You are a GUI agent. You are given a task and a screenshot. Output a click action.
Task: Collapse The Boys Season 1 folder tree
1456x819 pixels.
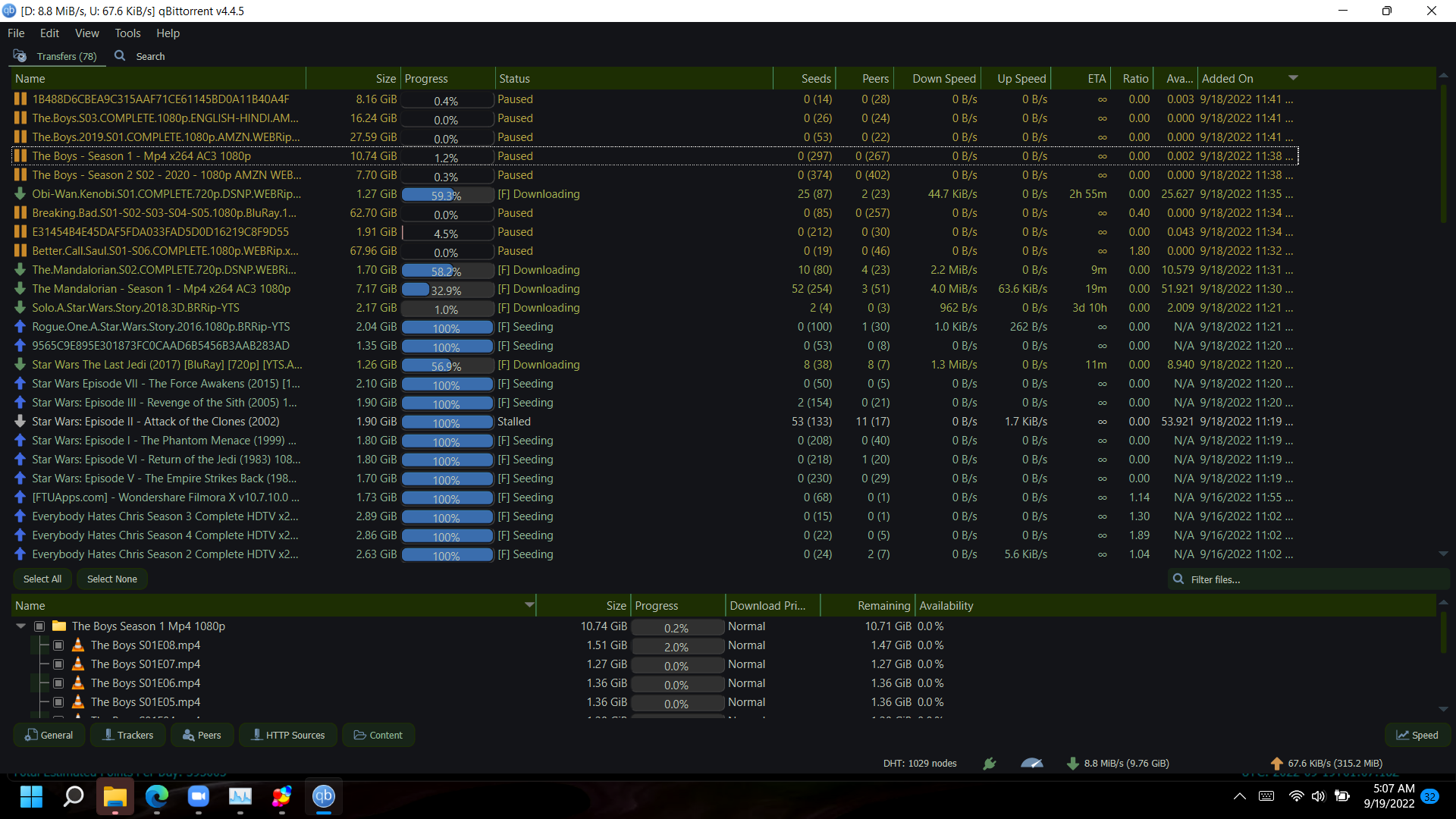21,626
